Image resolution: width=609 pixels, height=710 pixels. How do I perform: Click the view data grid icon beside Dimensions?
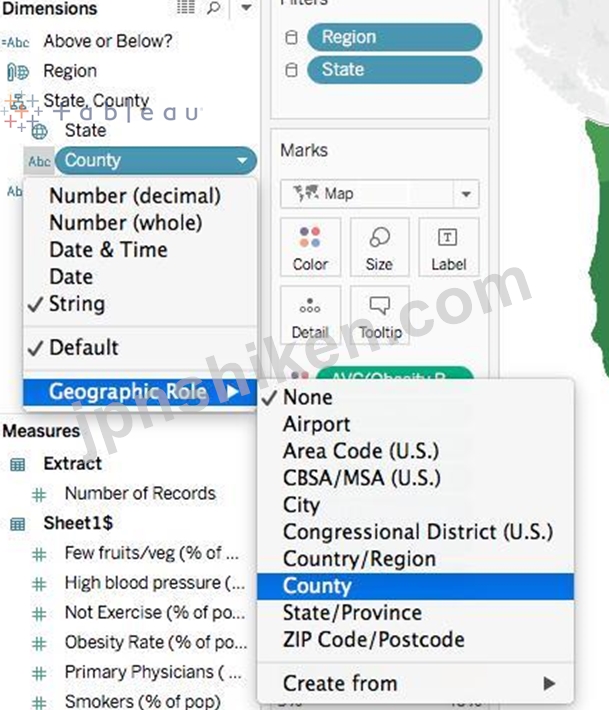click(x=186, y=7)
